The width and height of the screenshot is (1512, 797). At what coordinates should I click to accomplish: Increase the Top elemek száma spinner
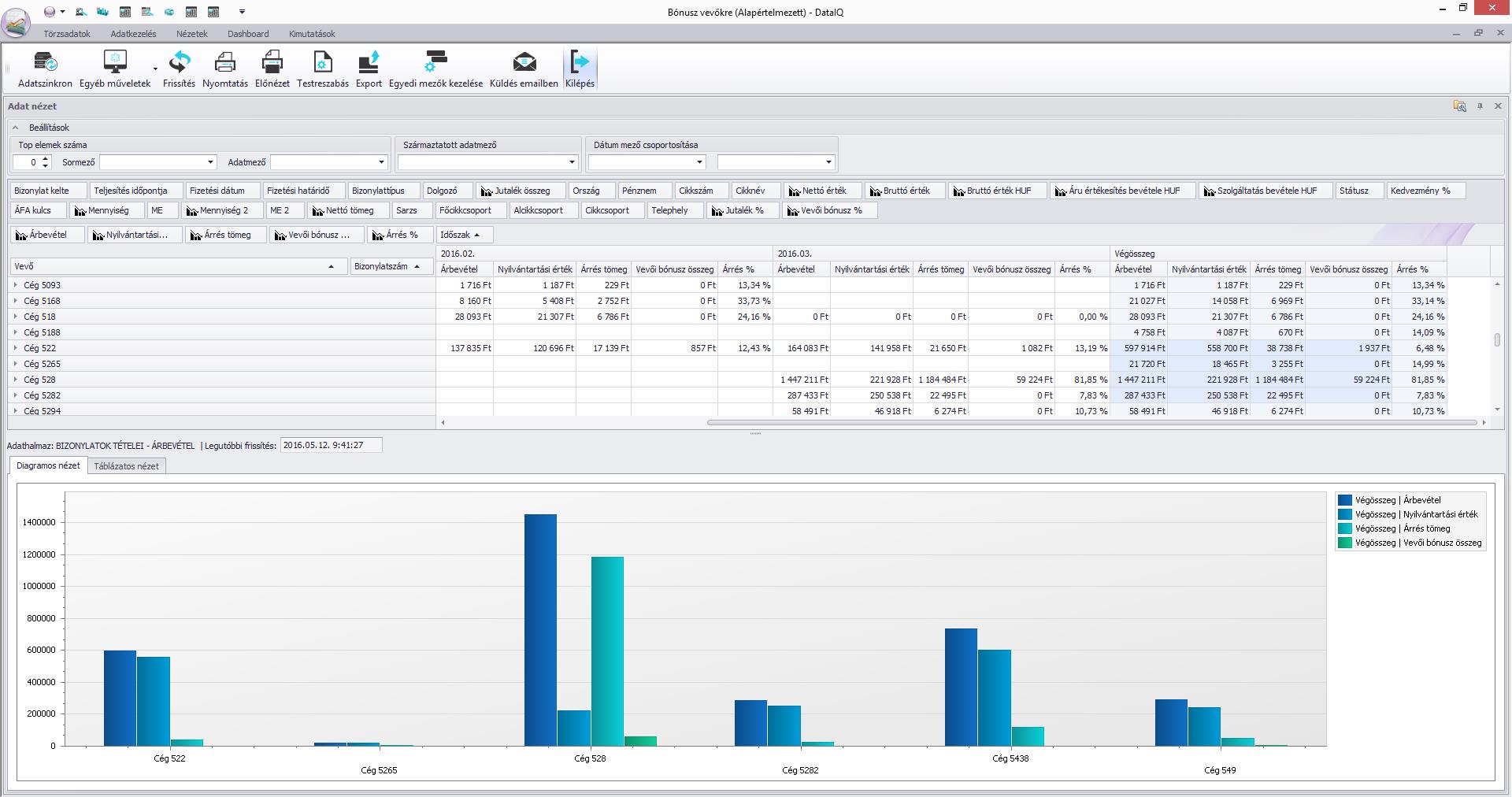point(46,159)
